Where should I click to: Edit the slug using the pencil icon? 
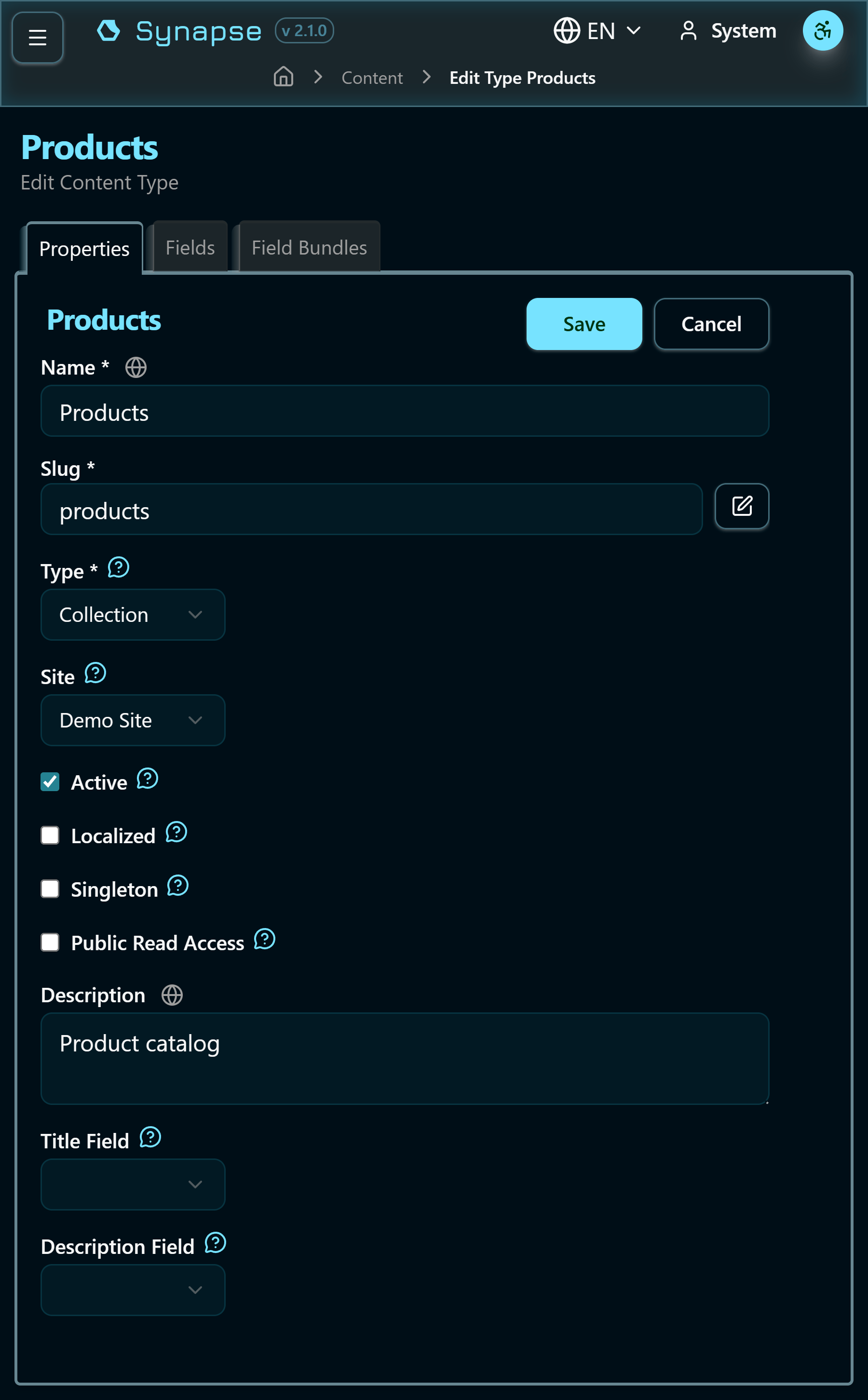(x=741, y=506)
